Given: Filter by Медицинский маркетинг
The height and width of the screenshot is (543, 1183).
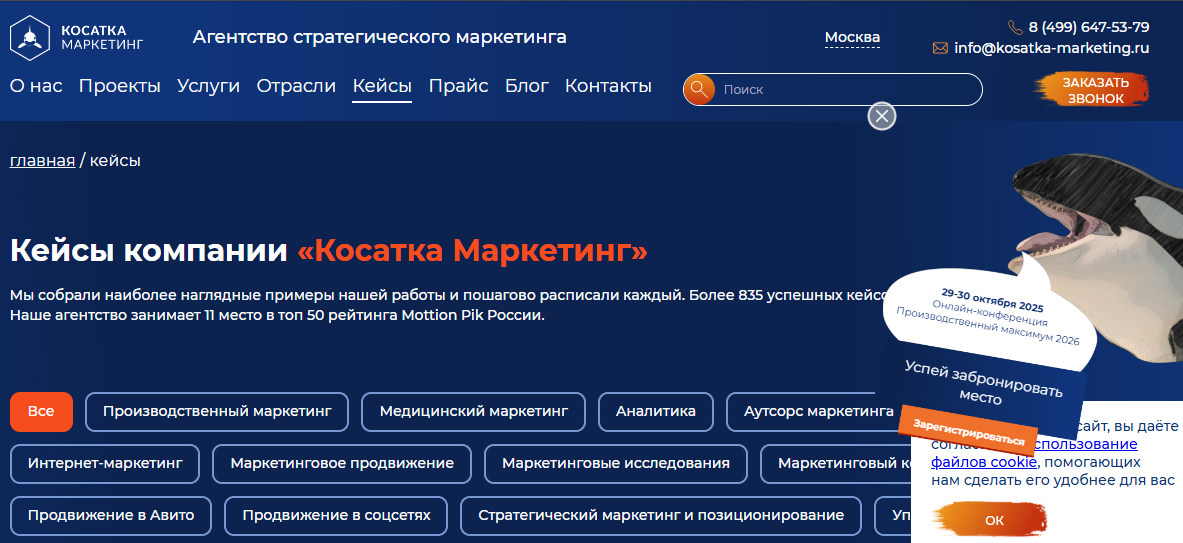Looking at the screenshot, I should coord(473,412).
